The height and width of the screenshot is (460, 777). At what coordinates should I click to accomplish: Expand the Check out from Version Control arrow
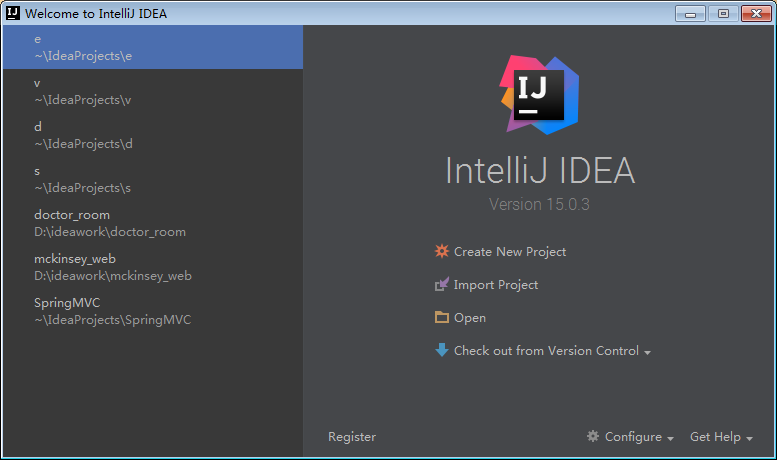647,352
